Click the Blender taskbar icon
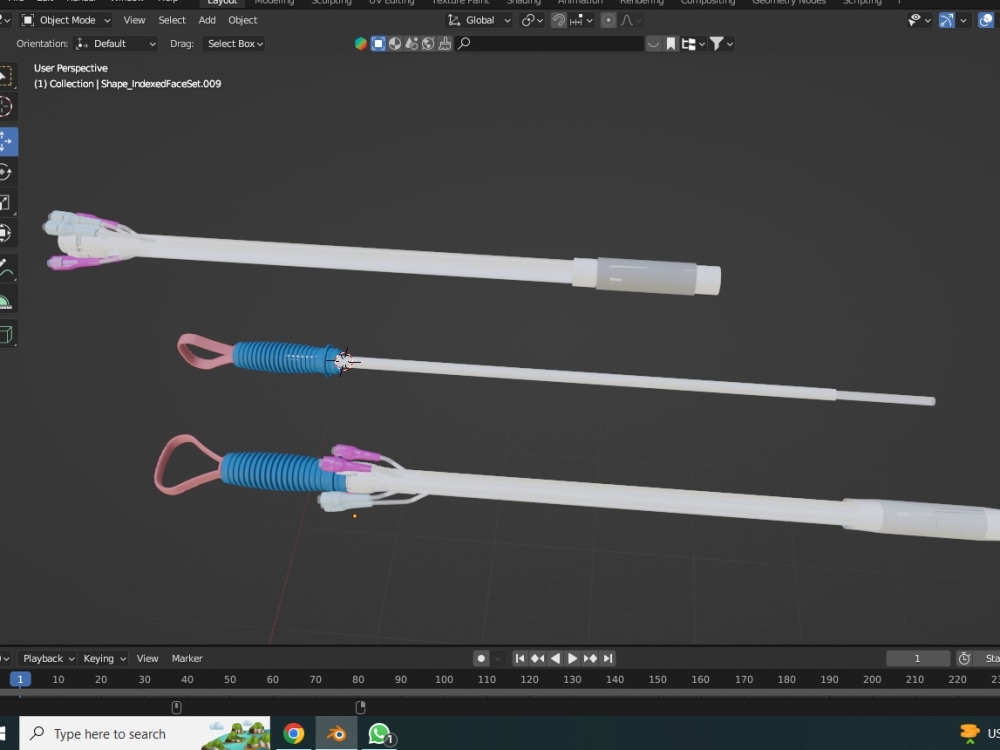 pyautogui.click(x=336, y=733)
